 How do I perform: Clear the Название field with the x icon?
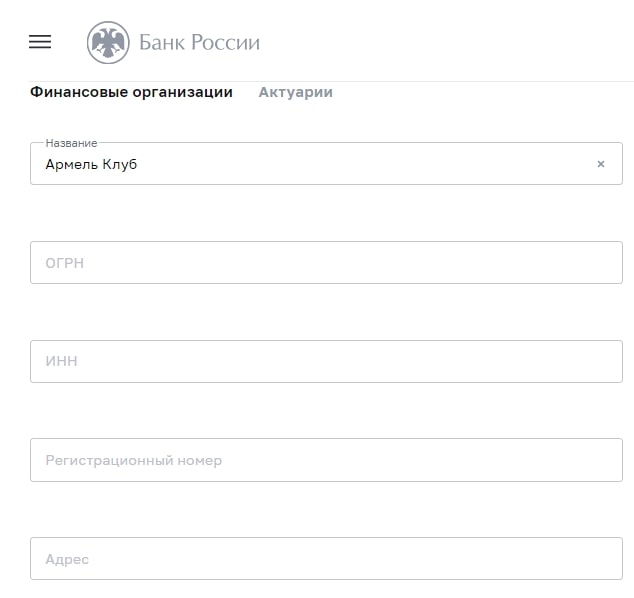(x=601, y=164)
